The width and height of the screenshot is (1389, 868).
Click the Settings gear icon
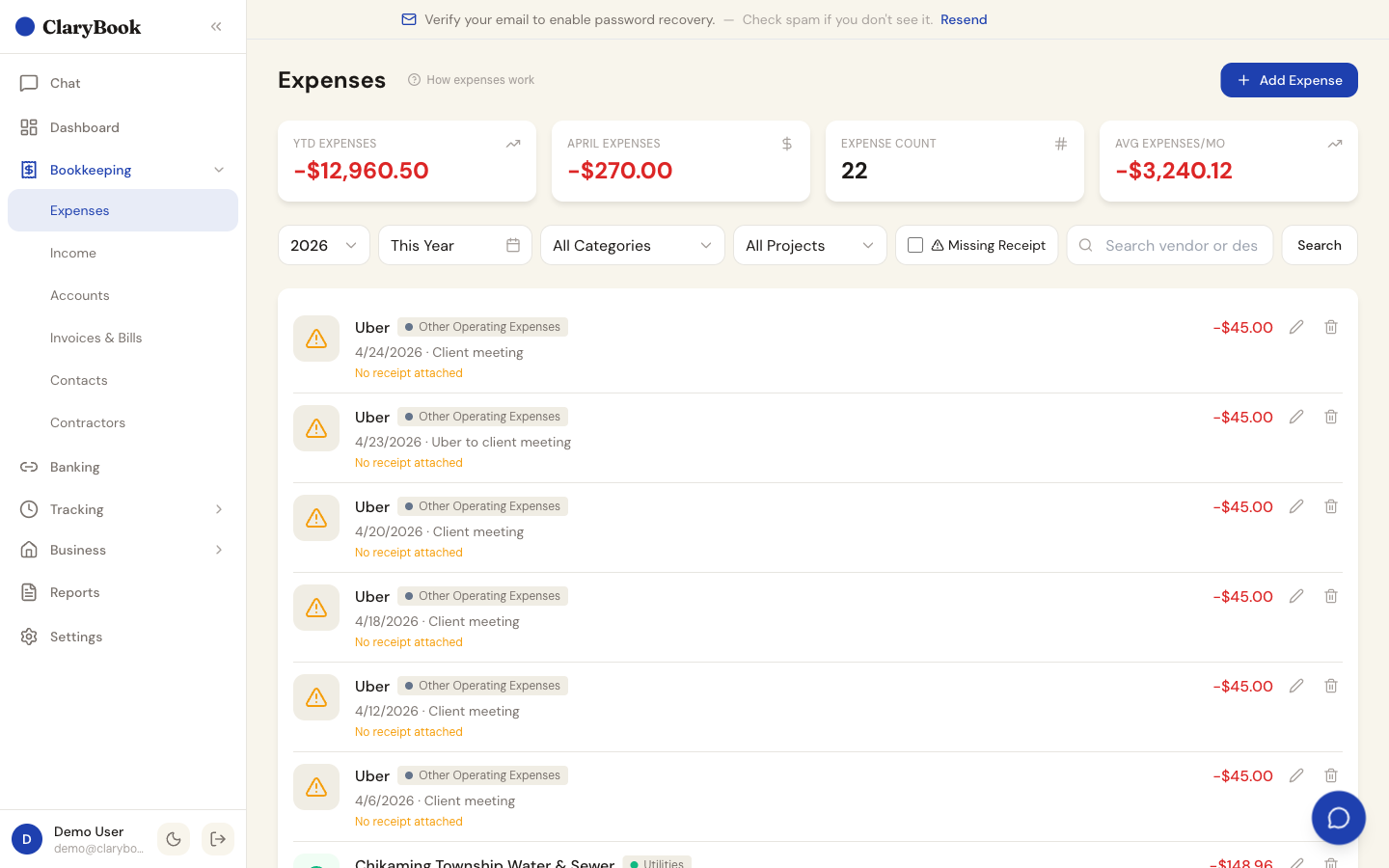[x=29, y=637]
